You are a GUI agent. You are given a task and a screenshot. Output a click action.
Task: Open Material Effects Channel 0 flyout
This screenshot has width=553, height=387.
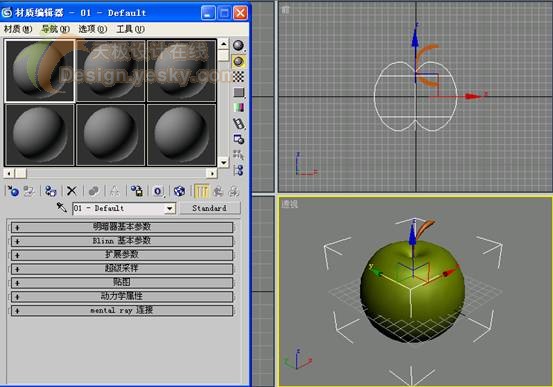click(x=158, y=191)
